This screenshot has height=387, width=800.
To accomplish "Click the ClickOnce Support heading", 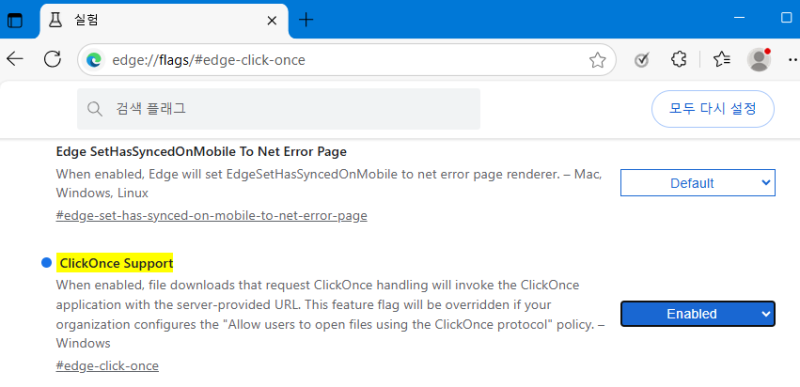I will pyautogui.click(x=116, y=264).
